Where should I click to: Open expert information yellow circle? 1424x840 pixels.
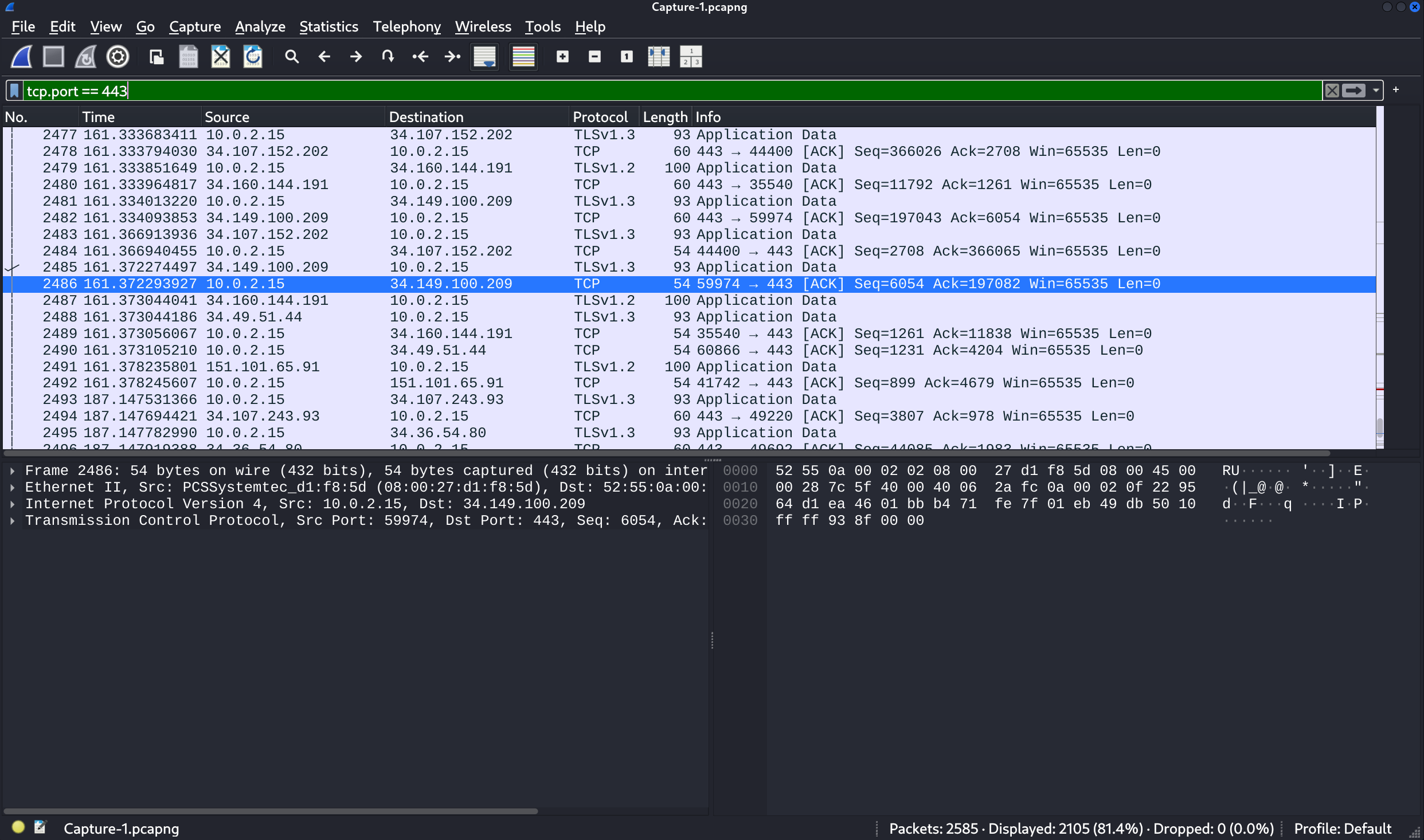18,827
